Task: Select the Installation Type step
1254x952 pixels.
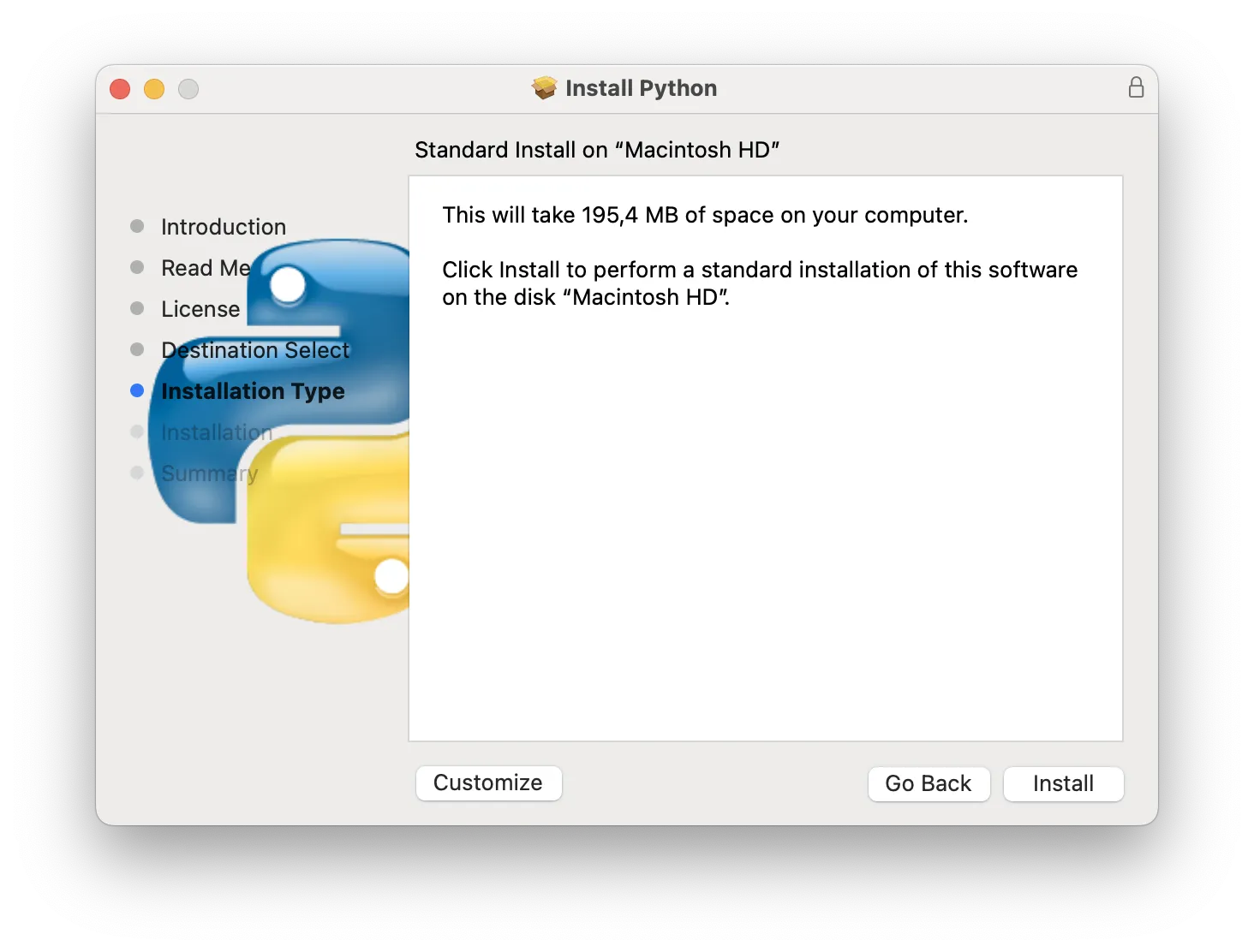Action: (252, 390)
